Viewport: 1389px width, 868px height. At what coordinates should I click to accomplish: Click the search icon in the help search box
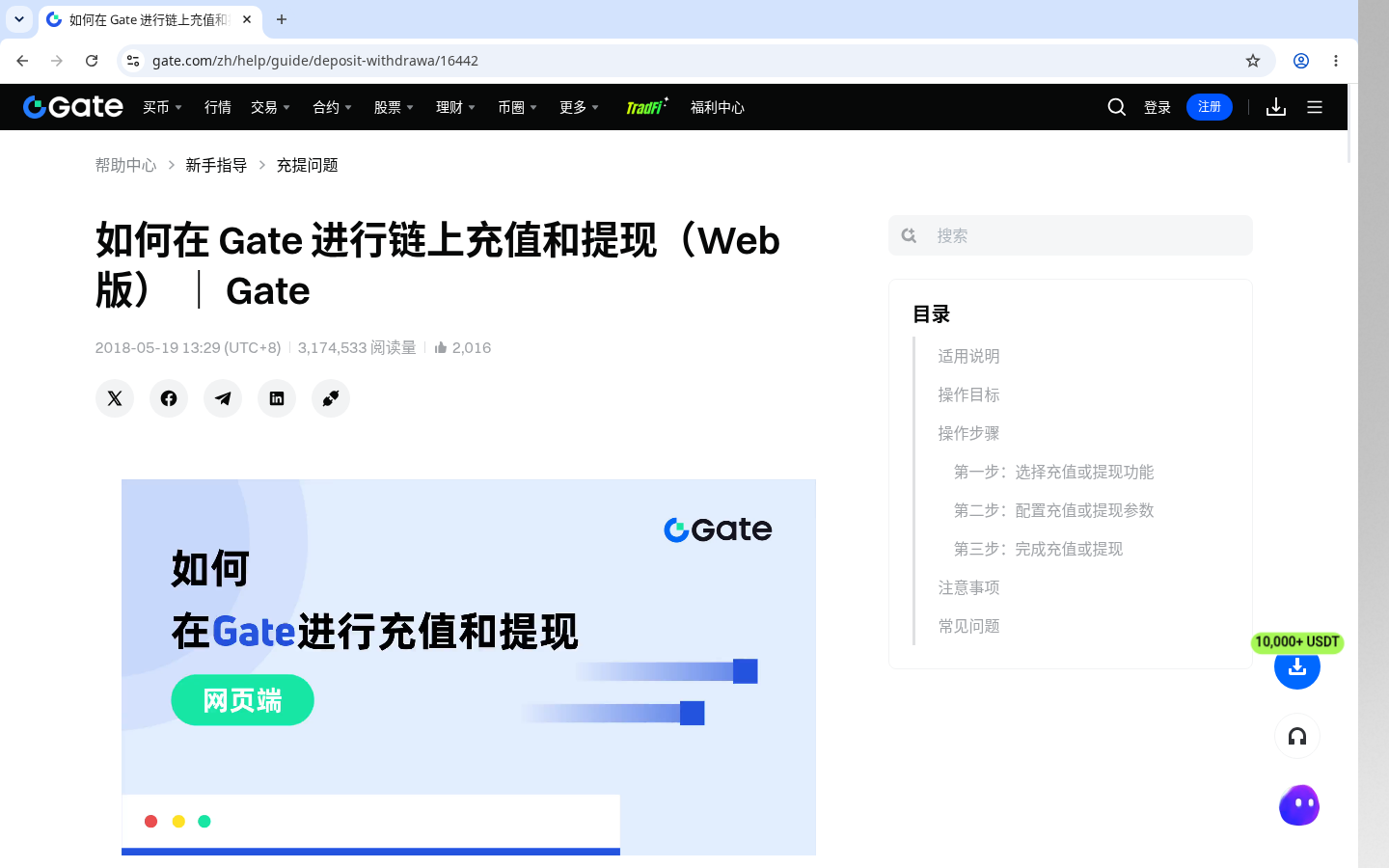tap(909, 235)
